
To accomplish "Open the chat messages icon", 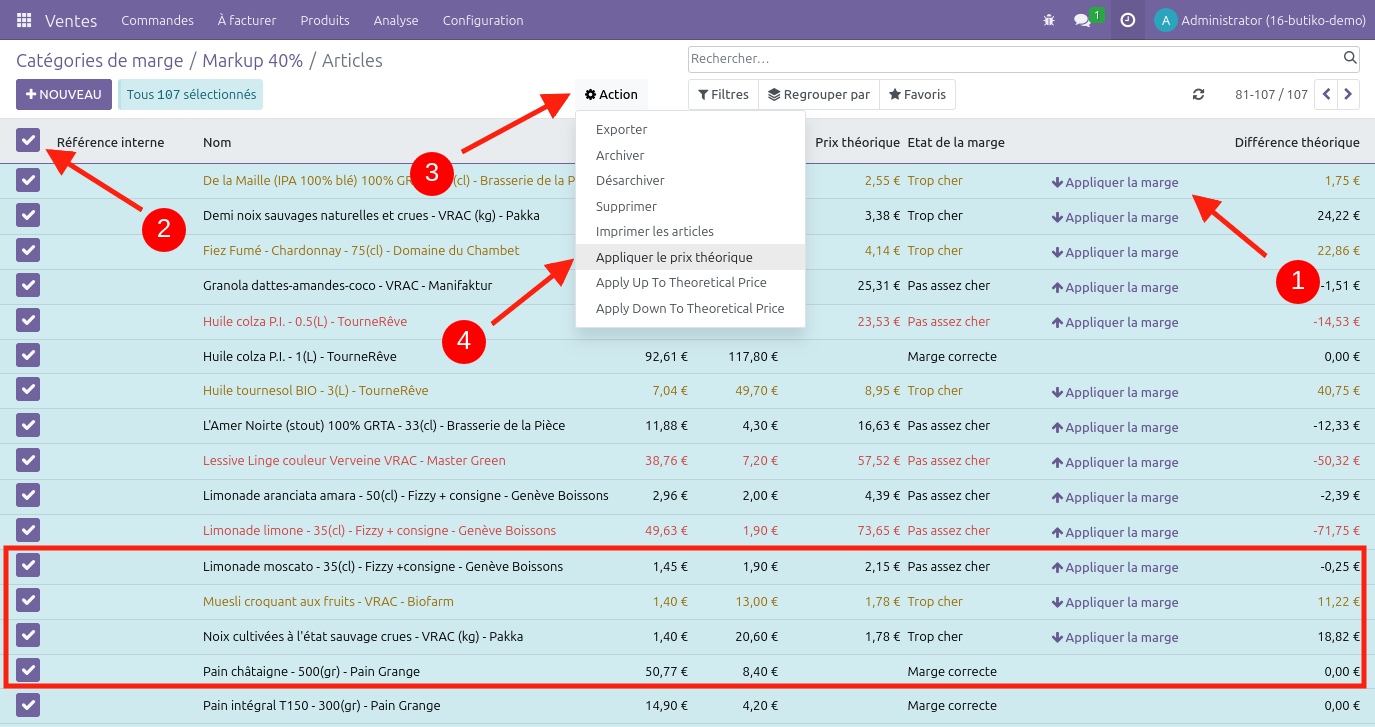I will (x=1082, y=20).
